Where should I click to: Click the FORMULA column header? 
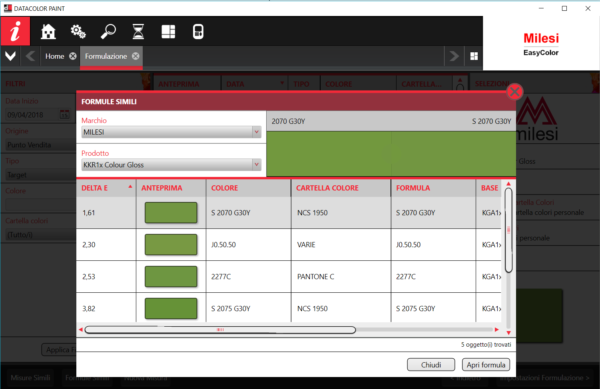click(x=433, y=188)
